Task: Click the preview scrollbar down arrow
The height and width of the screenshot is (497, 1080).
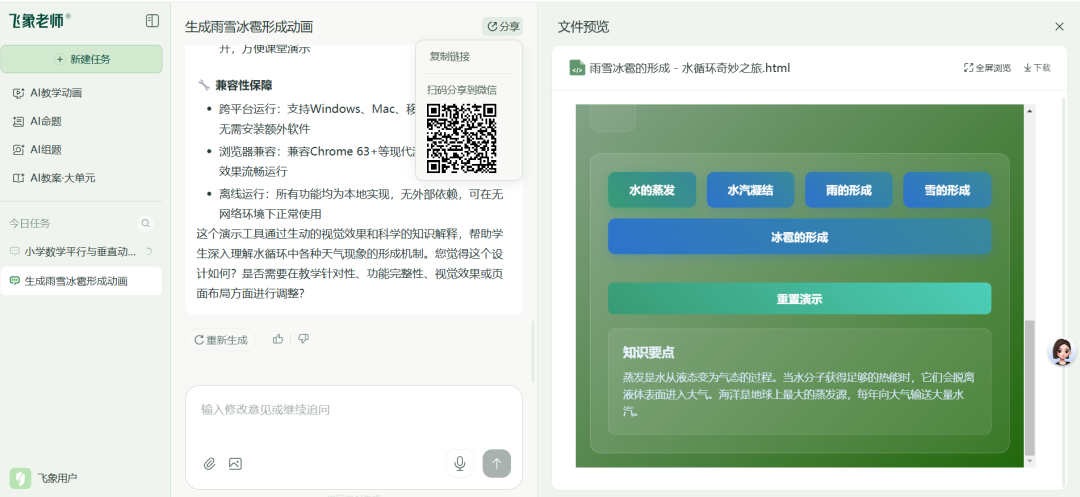Action: point(1030,461)
